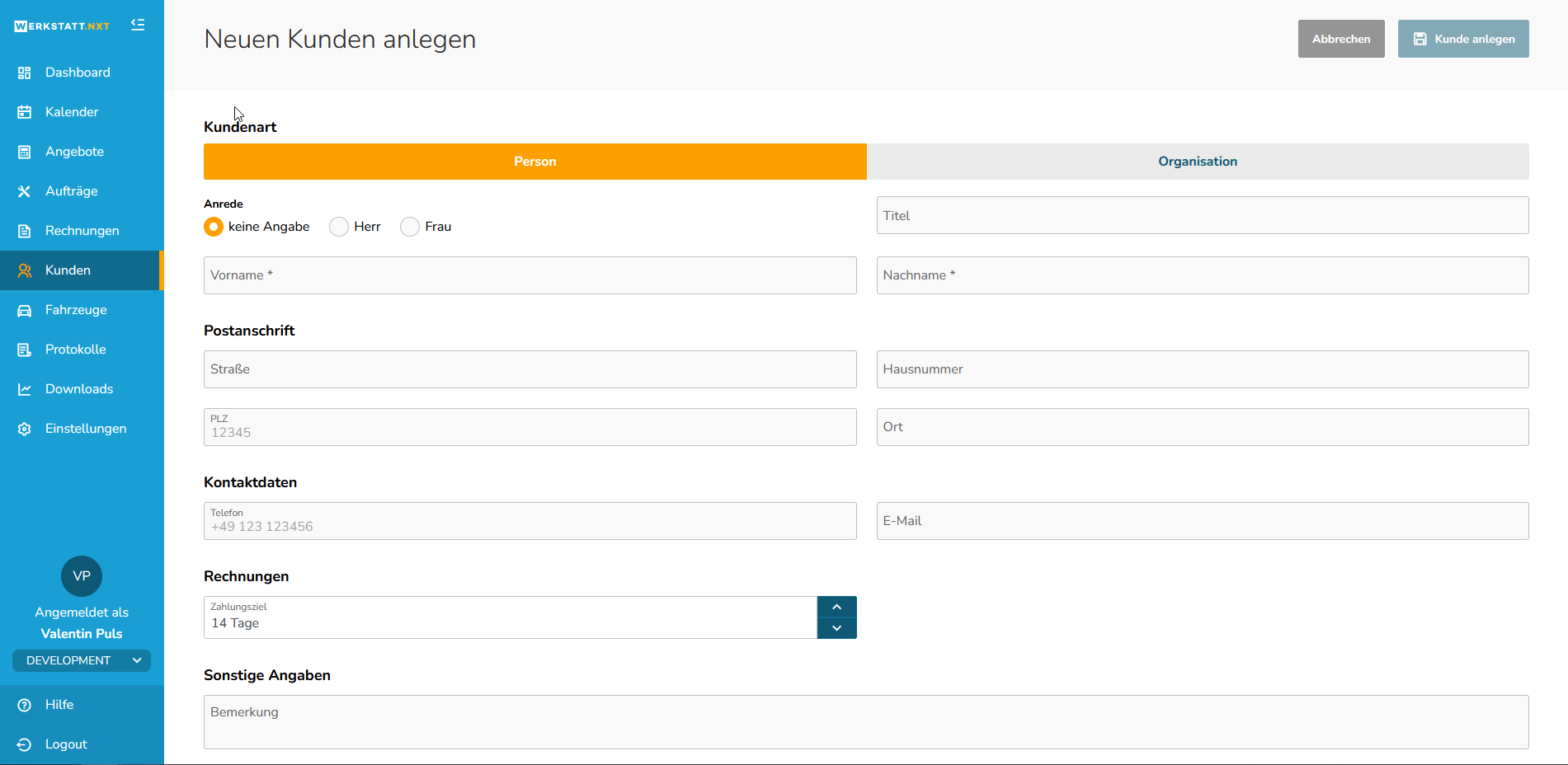Click into the Straße field
This screenshot has width=1568, height=765.
[530, 369]
